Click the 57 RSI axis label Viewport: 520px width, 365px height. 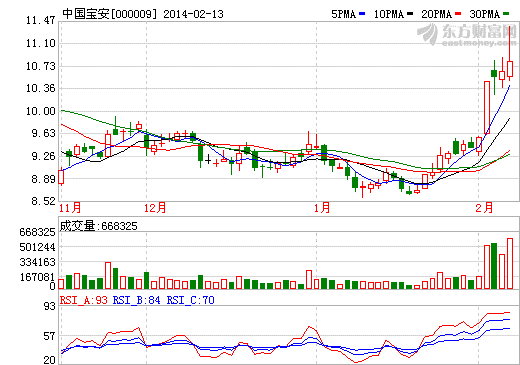click(x=50, y=336)
